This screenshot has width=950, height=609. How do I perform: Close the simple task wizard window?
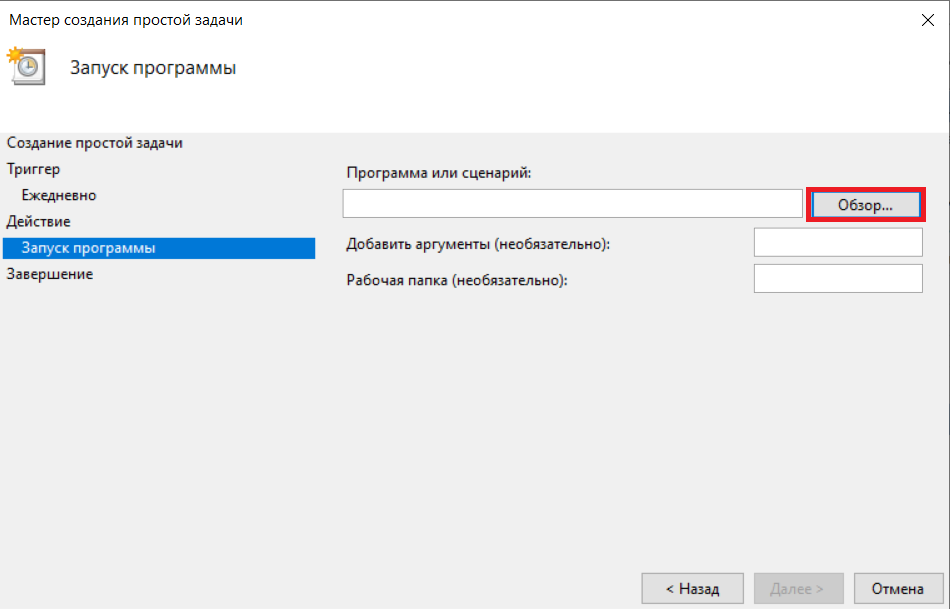(927, 20)
